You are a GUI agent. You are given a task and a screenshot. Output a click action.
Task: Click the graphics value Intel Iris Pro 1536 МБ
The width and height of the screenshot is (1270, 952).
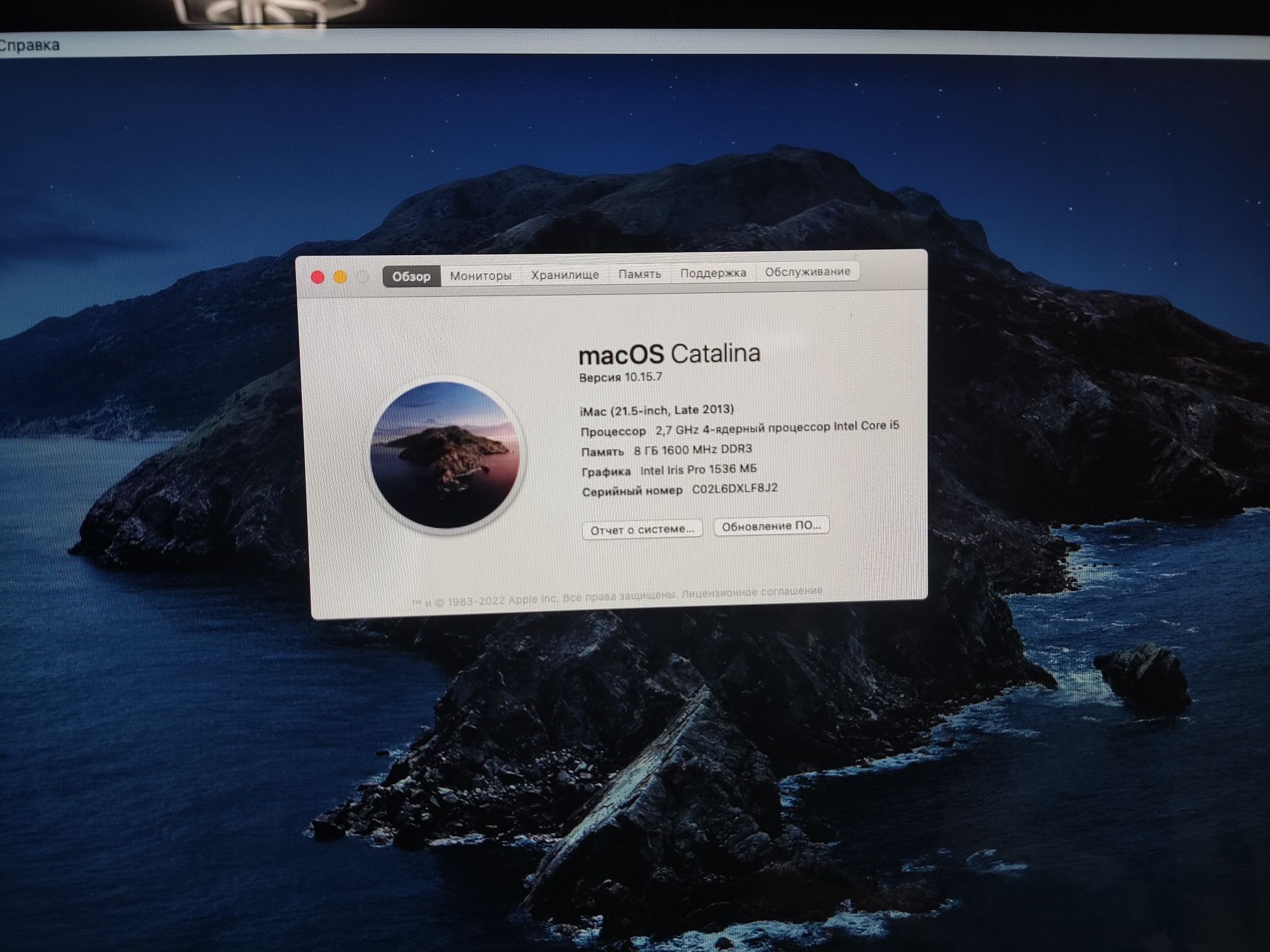pos(698,470)
